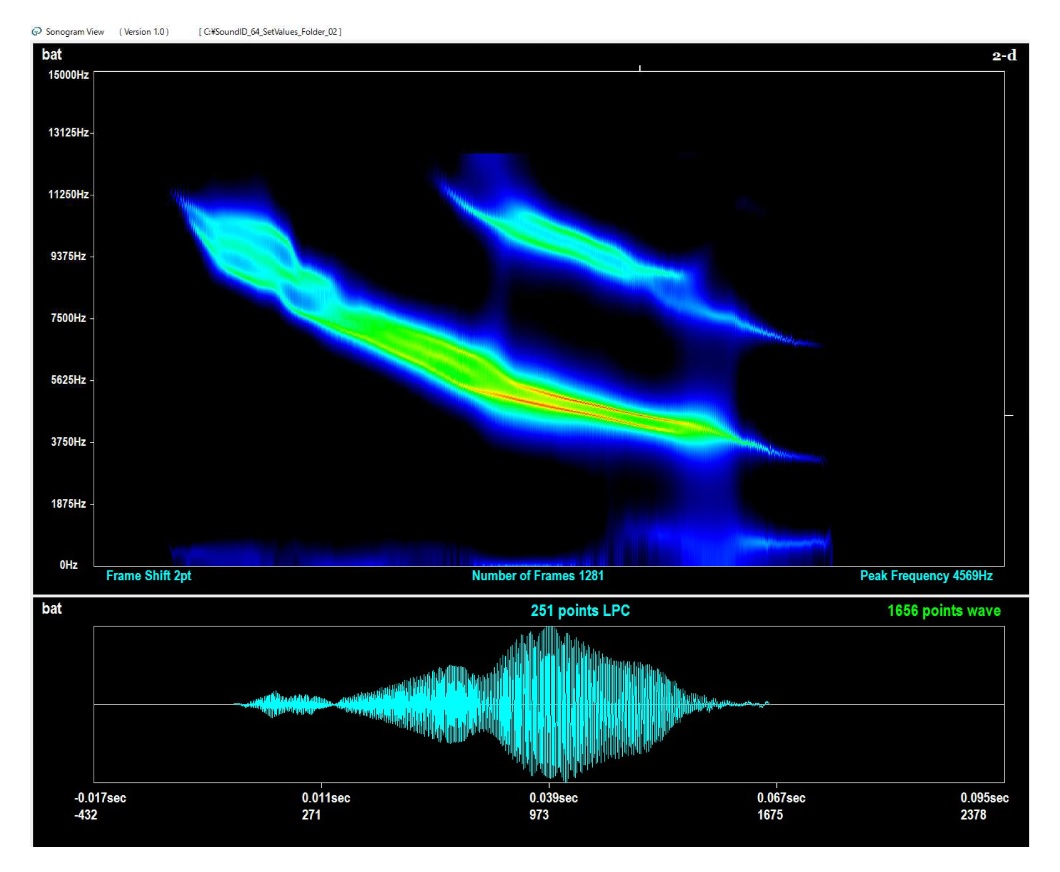Click the 0.039sec time axis label
Image resolution: width=1060 pixels, height=872 pixels.
pos(555,798)
